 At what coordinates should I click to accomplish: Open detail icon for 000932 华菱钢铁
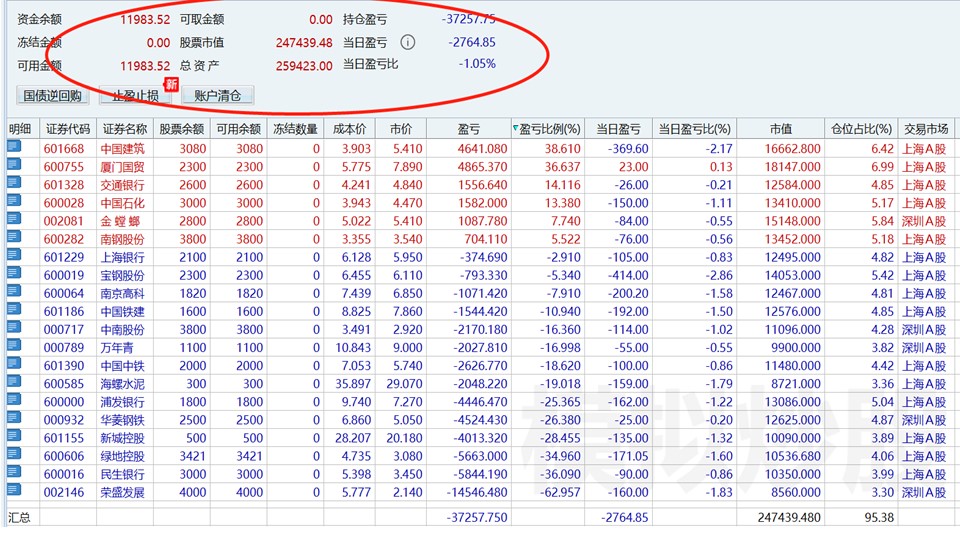click(x=14, y=418)
